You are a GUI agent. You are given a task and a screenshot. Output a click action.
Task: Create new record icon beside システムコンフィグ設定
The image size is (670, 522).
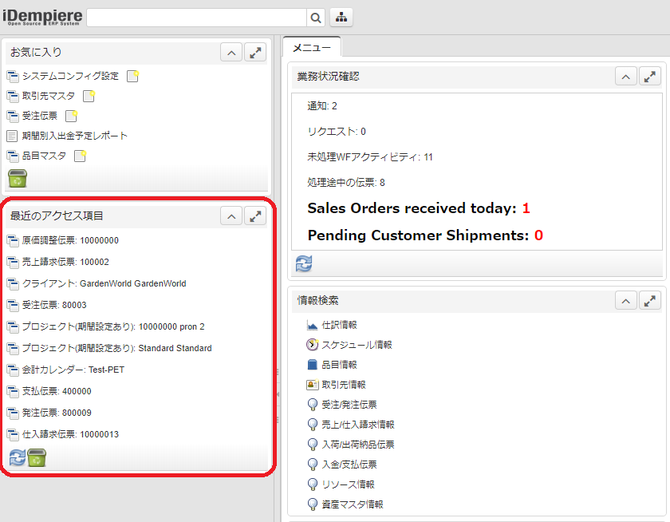(x=133, y=76)
